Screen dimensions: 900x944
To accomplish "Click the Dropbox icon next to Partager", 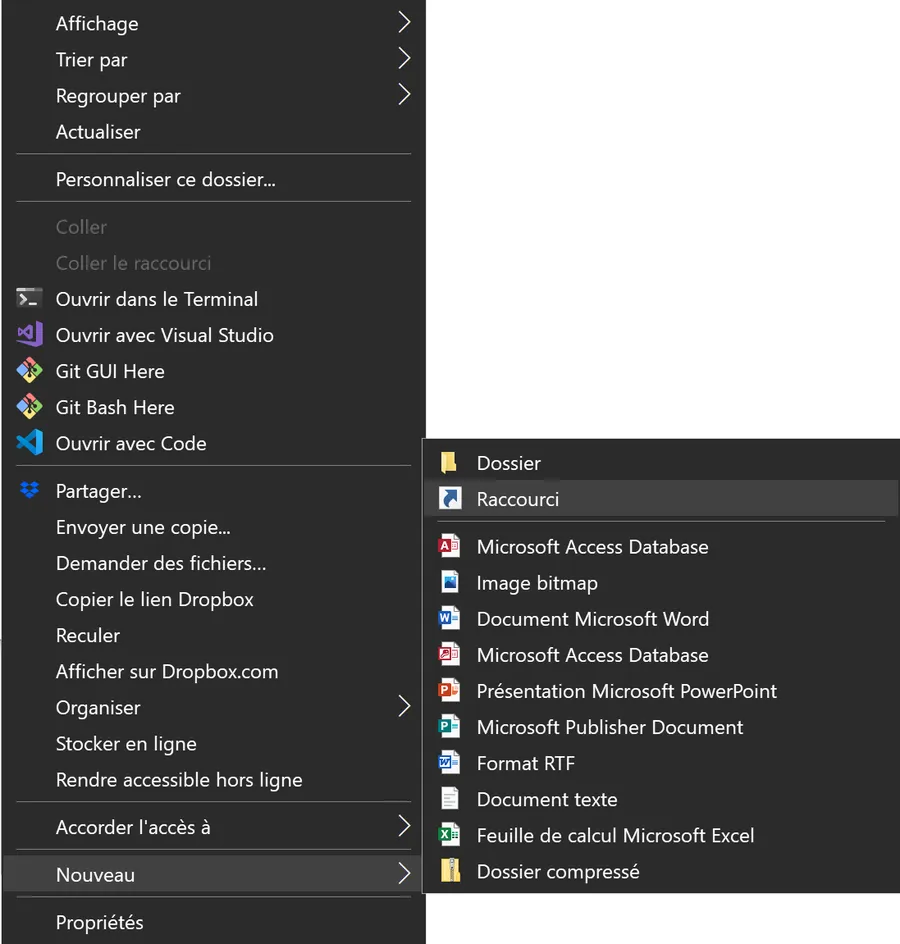I will click(29, 490).
